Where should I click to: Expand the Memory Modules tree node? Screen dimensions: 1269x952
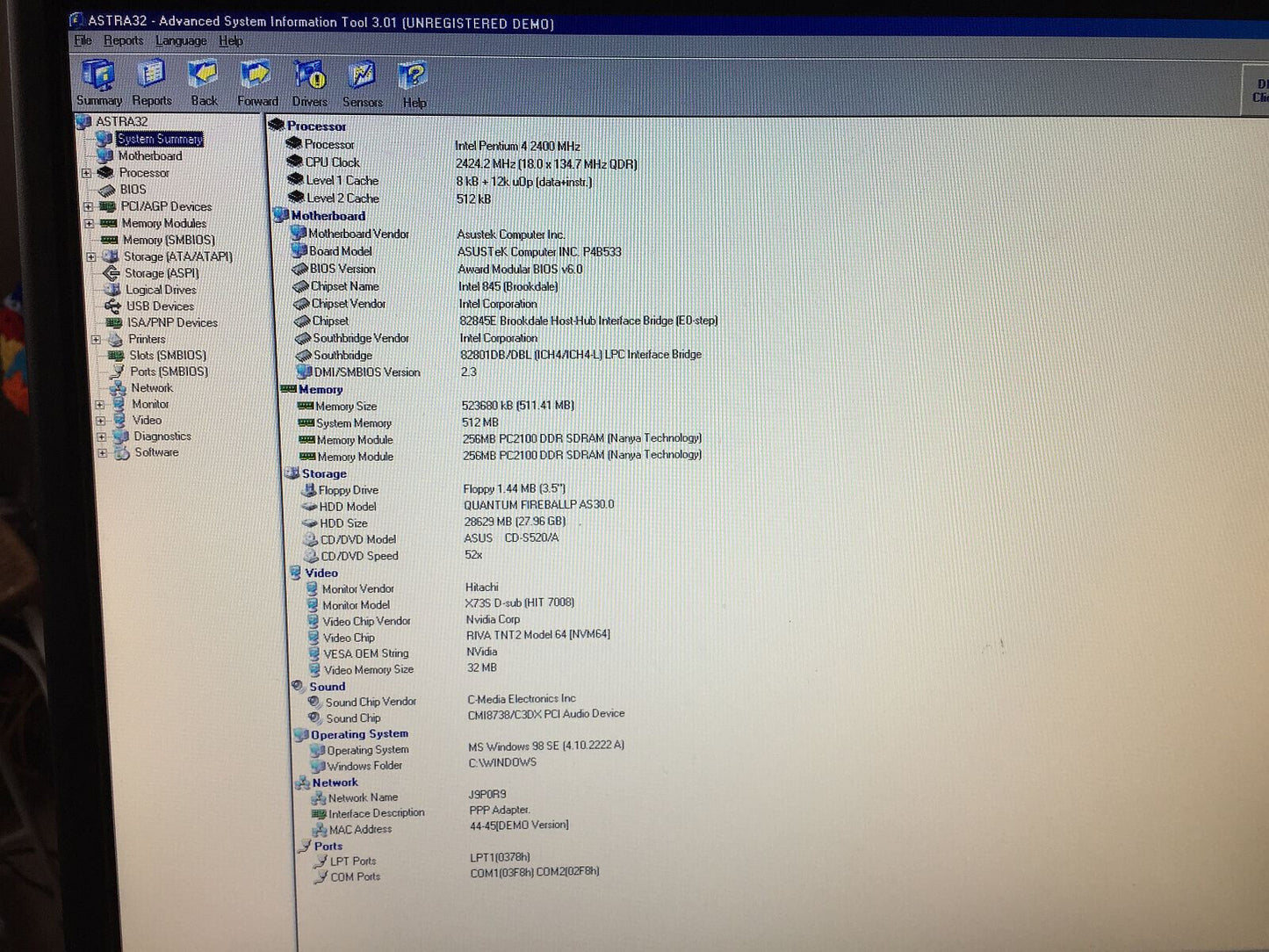[x=89, y=223]
